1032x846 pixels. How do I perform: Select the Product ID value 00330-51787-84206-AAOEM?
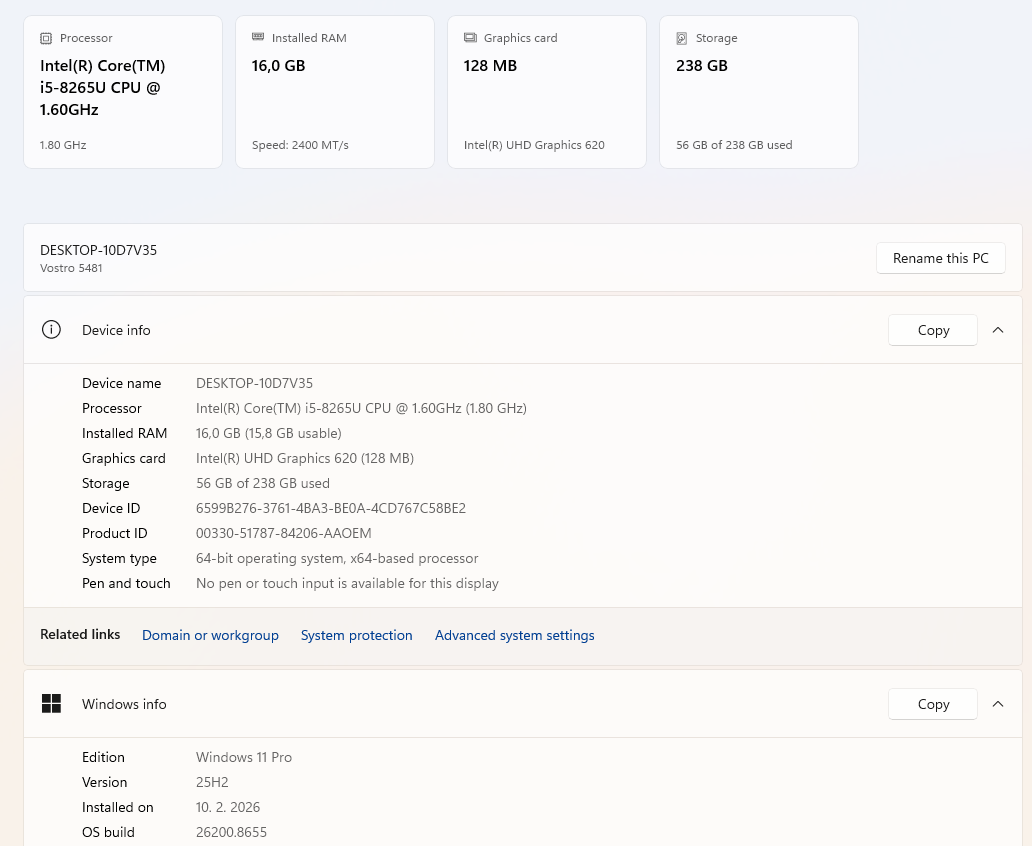[x=284, y=533]
